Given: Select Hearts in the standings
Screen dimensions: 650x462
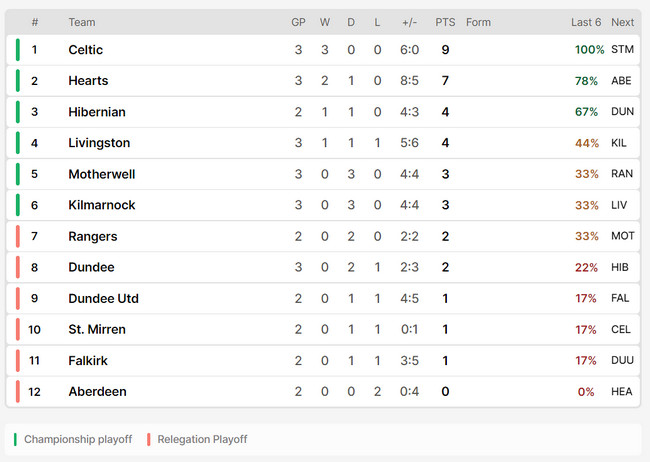Looking at the screenshot, I should (88, 80).
